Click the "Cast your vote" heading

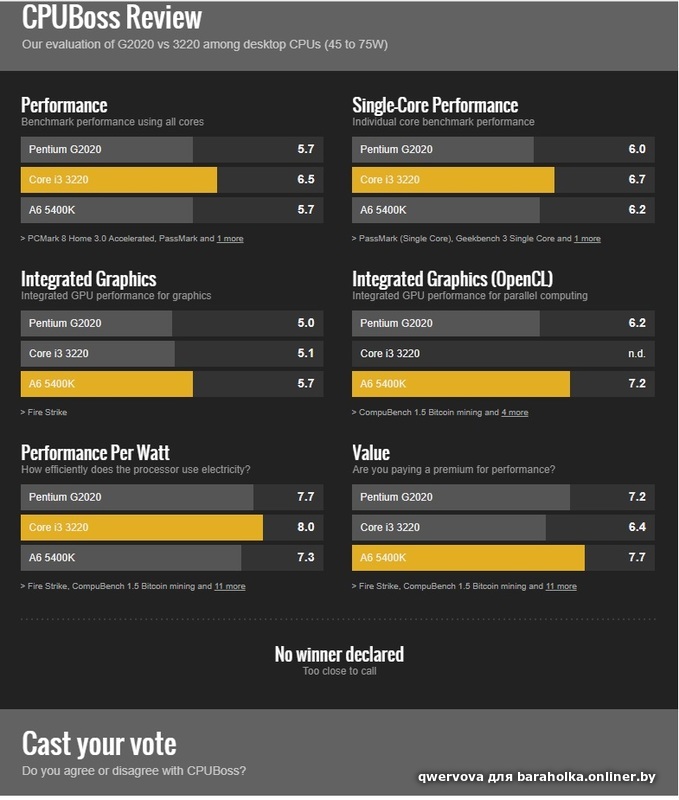99,744
